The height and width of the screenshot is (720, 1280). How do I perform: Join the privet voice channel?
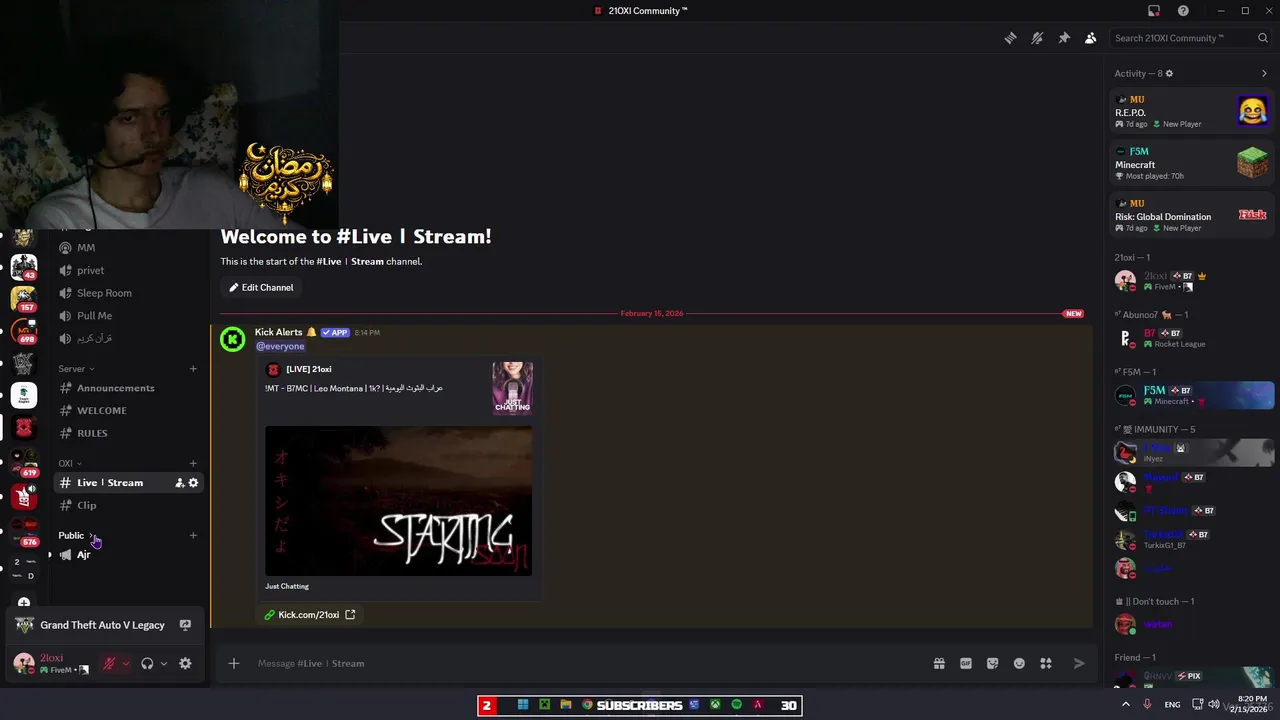point(129,270)
